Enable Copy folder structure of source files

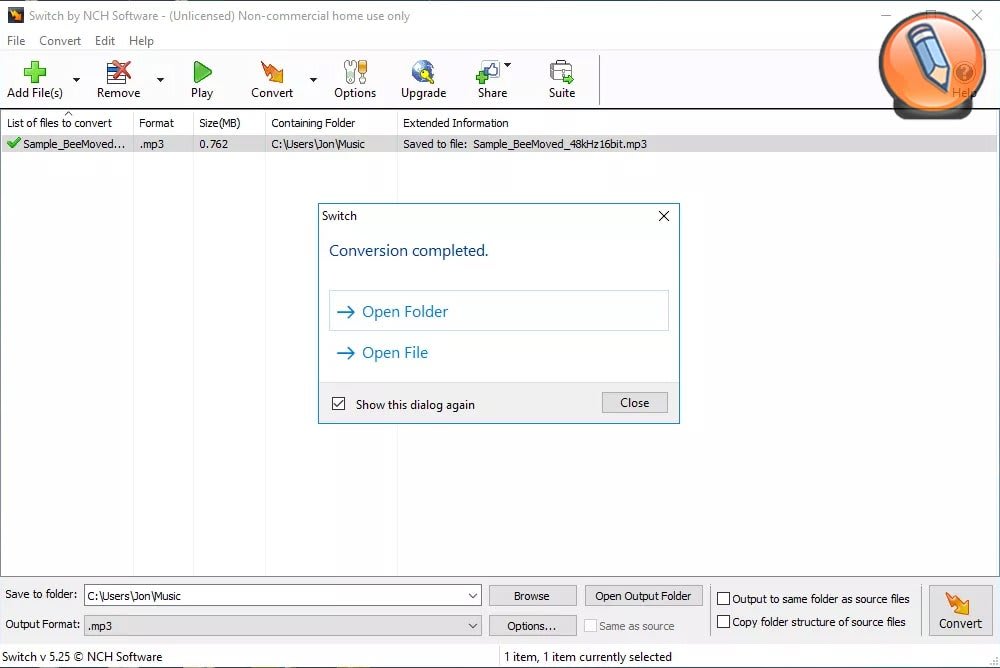[723, 621]
